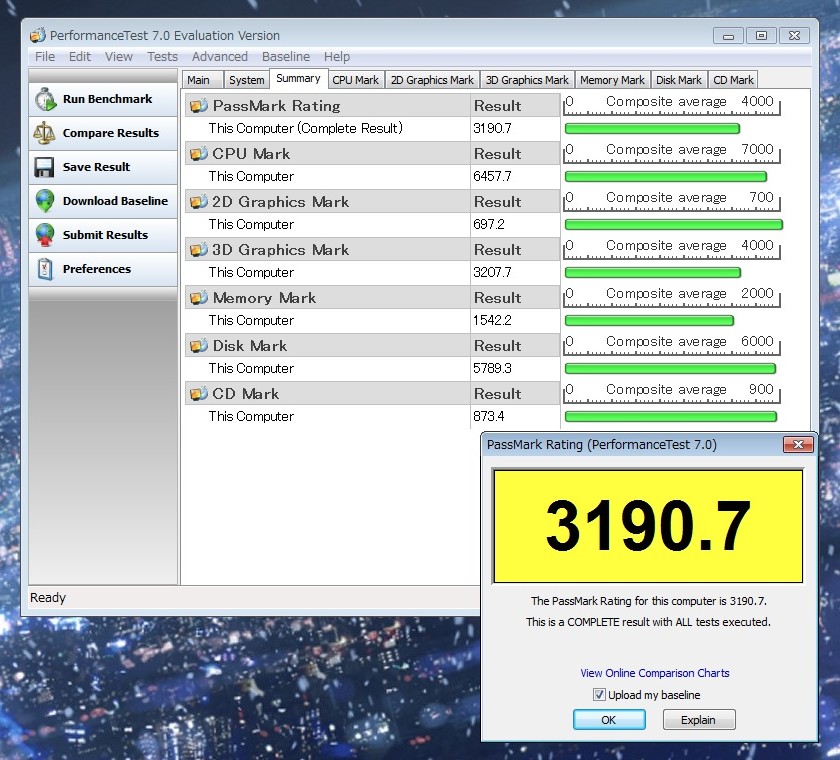Image resolution: width=840 pixels, height=760 pixels.
Task: Click the Submit Results button label
Action: pyautogui.click(x=105, y=235)
